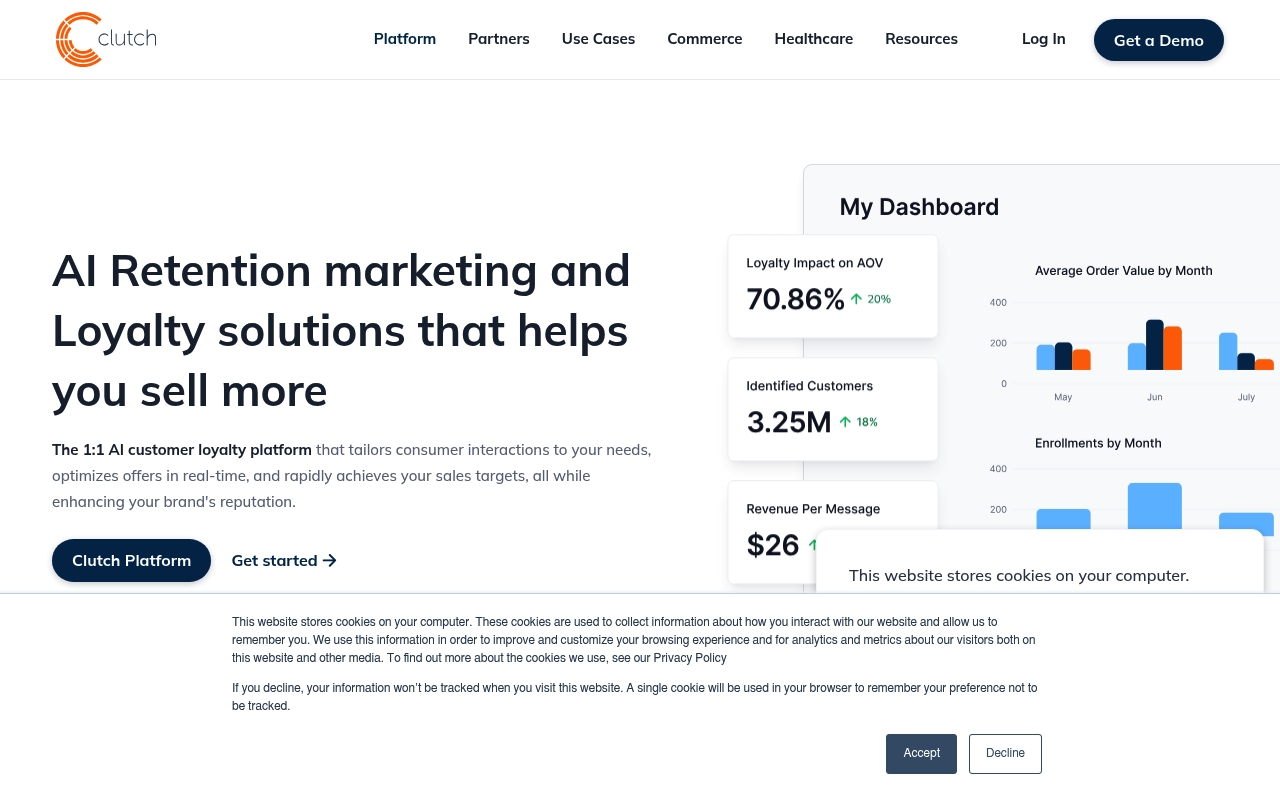The width and height of the screenshot is (1280, 800).
Task: Expand the Commerce navigation item
Action: click(x=705, y=39)
